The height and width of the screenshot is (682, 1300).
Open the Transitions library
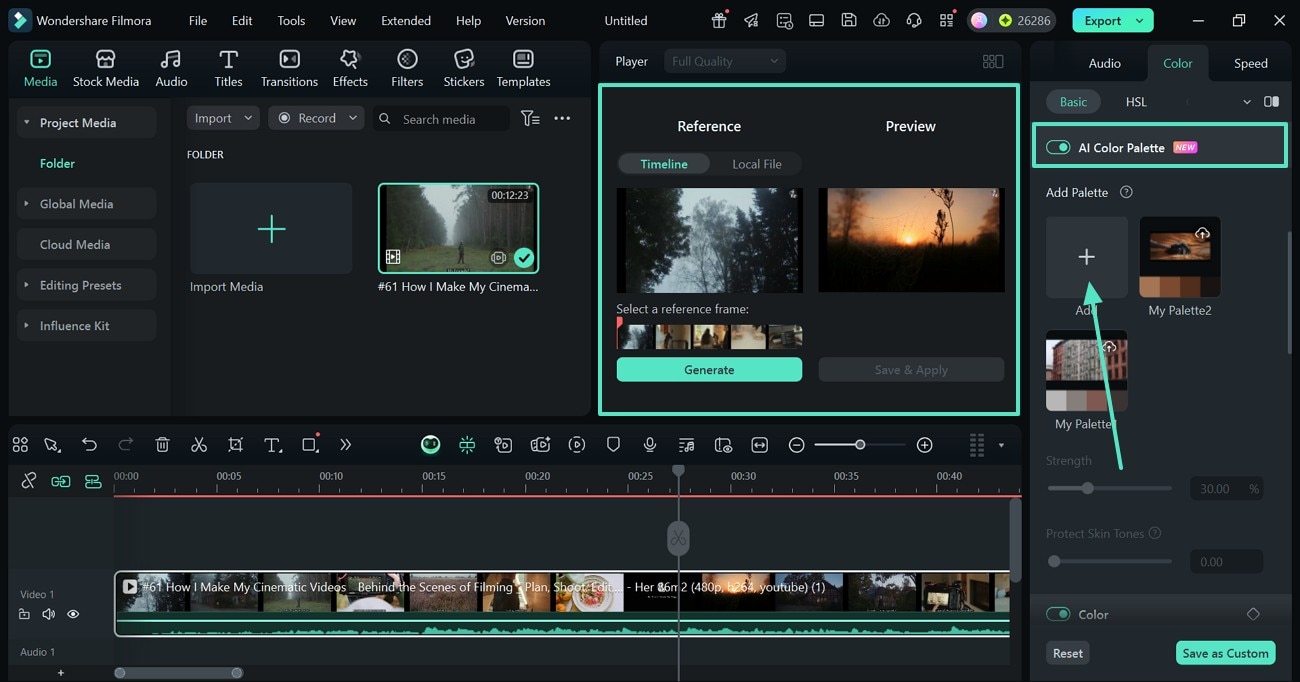(289, 68)
